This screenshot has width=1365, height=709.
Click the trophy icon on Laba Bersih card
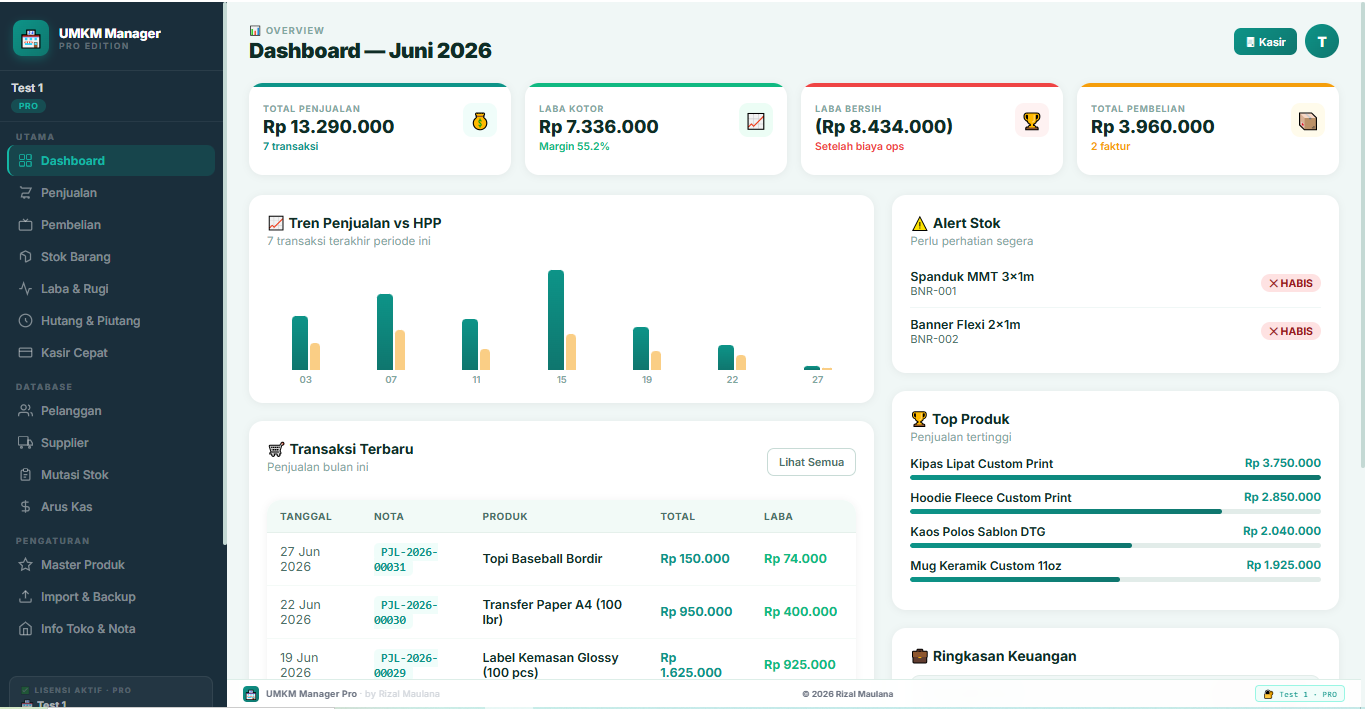[x=1032, y=121]
